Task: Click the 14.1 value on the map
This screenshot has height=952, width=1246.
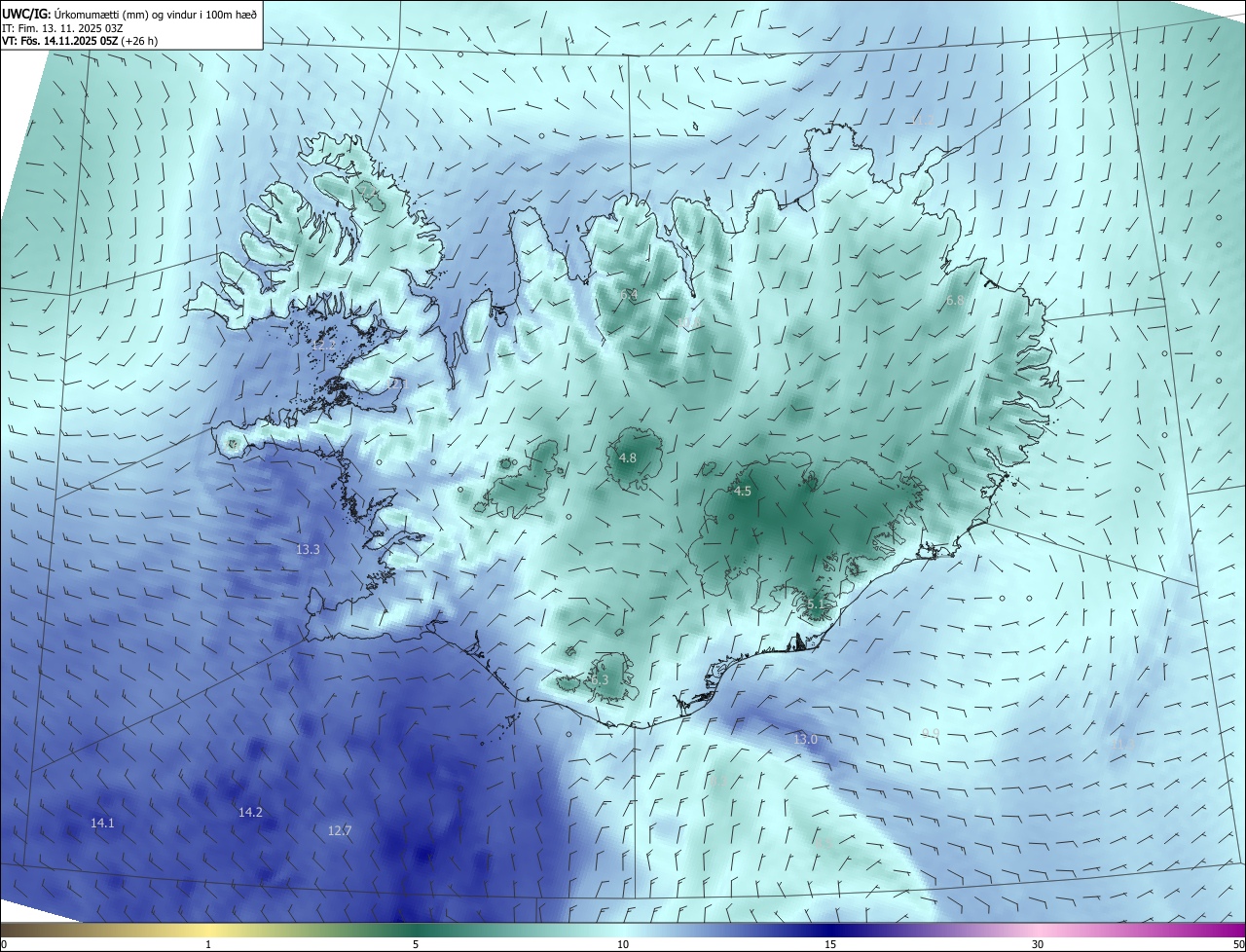Action: pos(102,824)
